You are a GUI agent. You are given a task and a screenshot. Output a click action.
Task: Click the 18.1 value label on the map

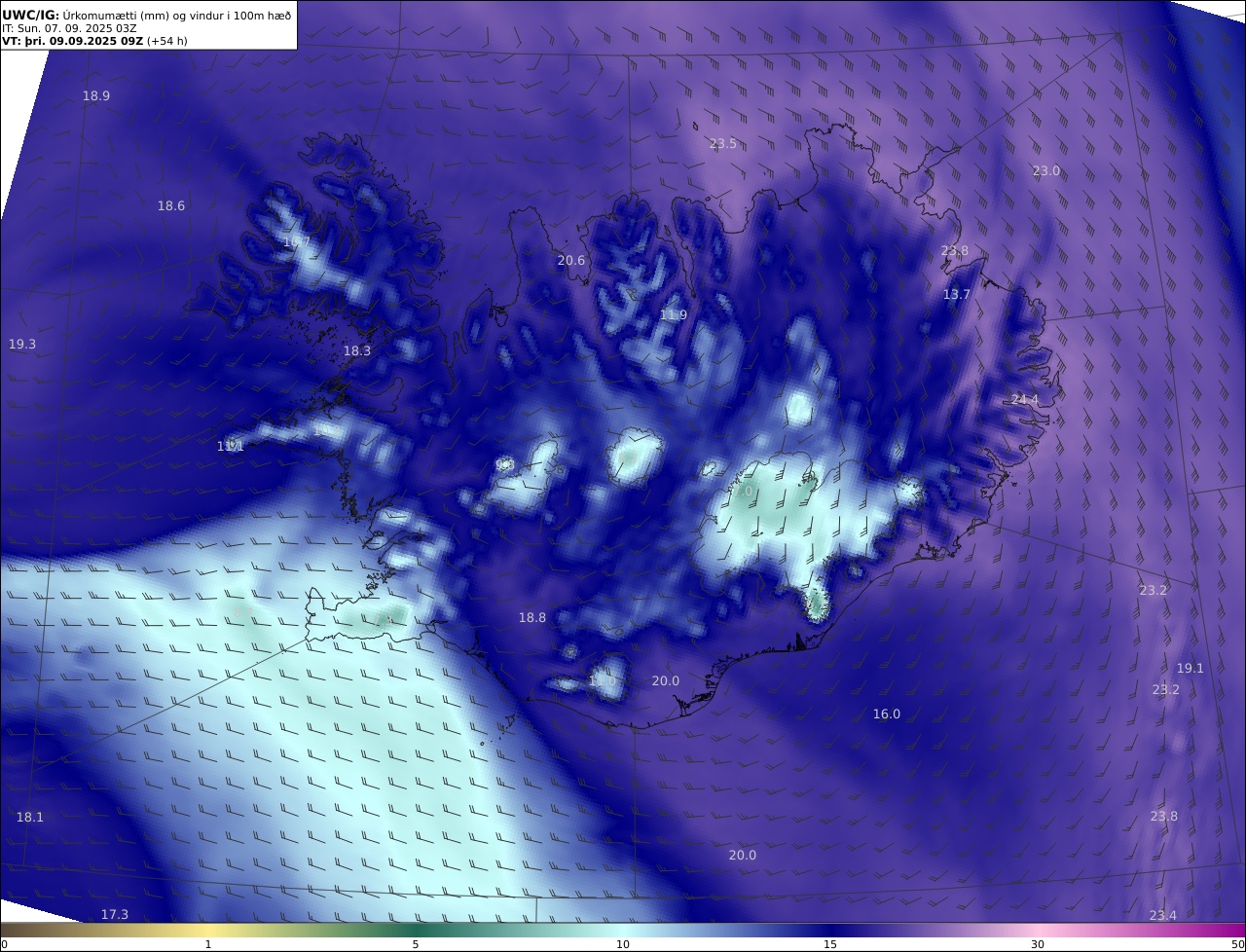[x=30, y=818]
